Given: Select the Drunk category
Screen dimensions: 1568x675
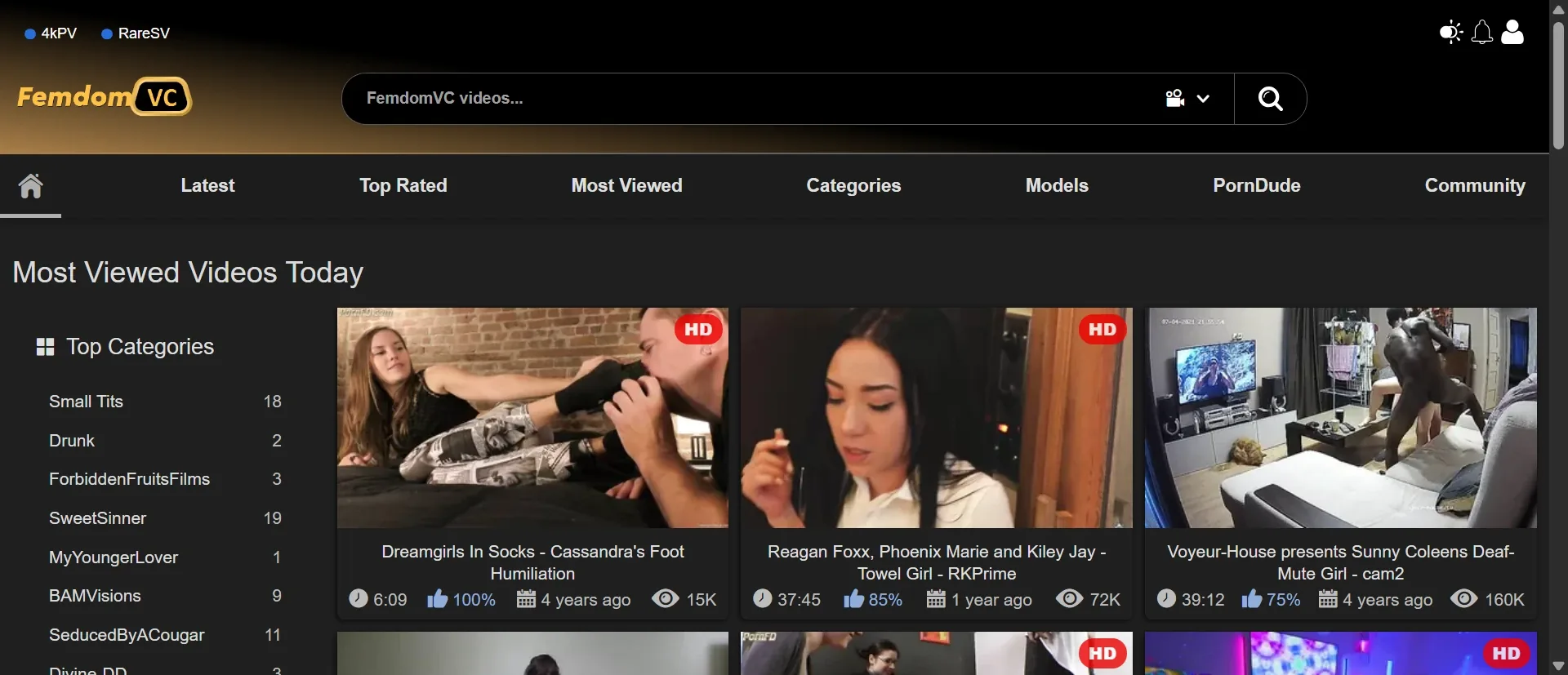Looking at the screenshot, I should pyautogui.click(x=72, y=441).
